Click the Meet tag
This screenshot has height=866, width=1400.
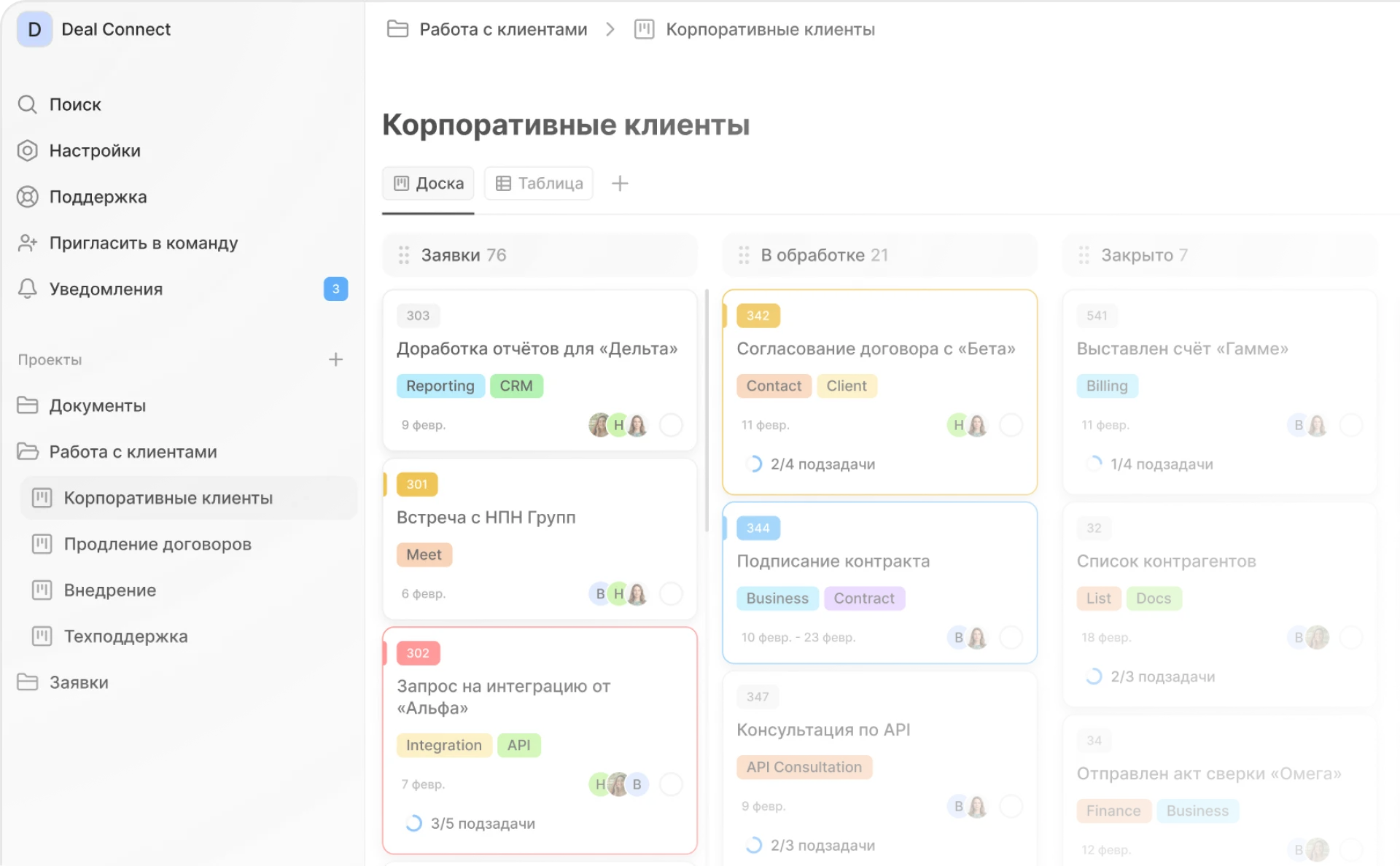pos(424,555)
